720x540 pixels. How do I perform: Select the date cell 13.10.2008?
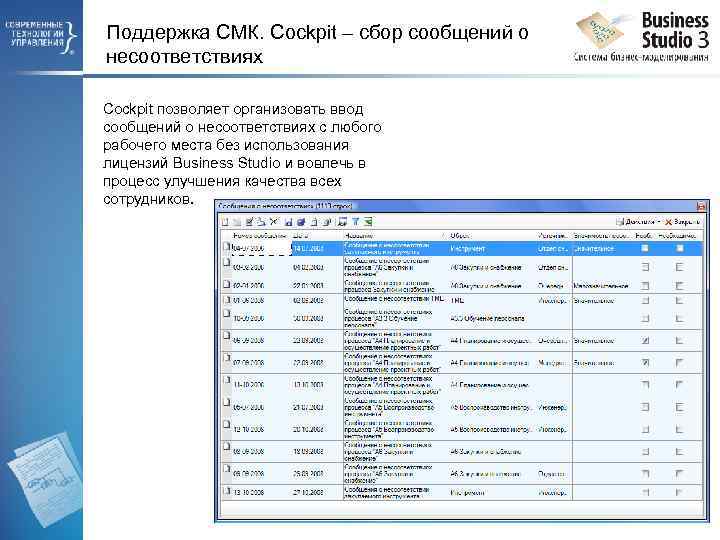[308, 385]
